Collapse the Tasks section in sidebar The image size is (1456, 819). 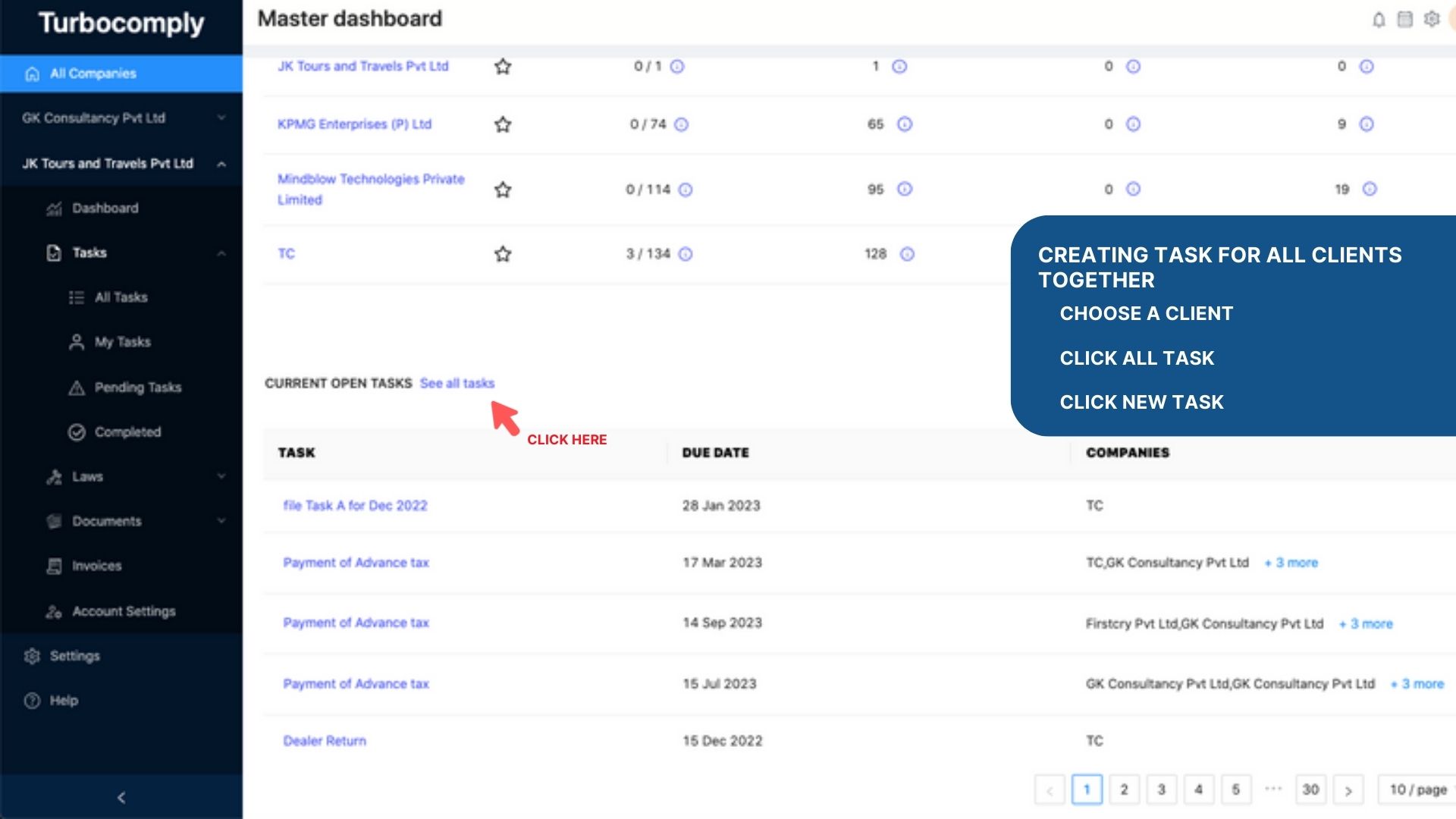pyautogui.click(x=221, y=253)
